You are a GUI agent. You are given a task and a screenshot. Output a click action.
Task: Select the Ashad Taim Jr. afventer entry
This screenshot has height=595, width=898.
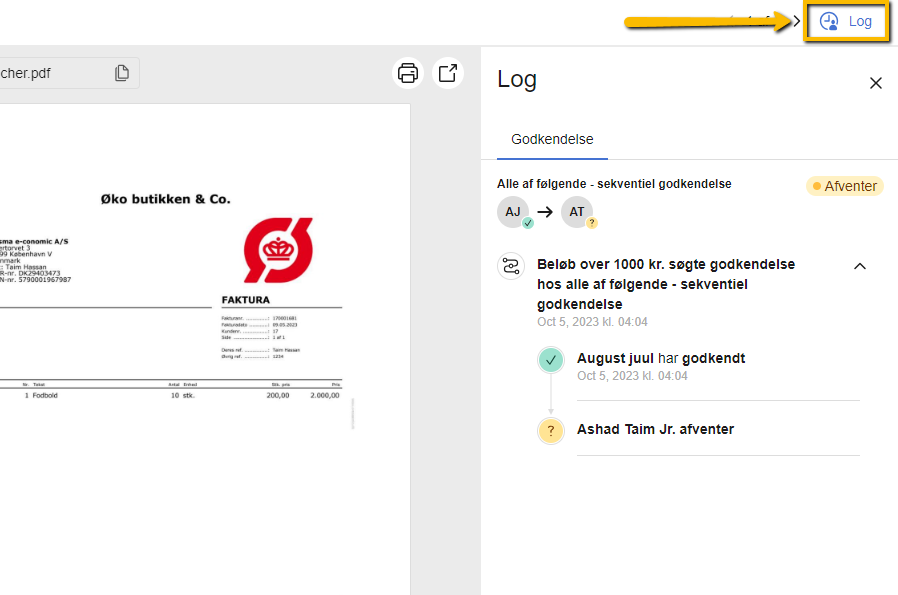(x=656, y=430)
